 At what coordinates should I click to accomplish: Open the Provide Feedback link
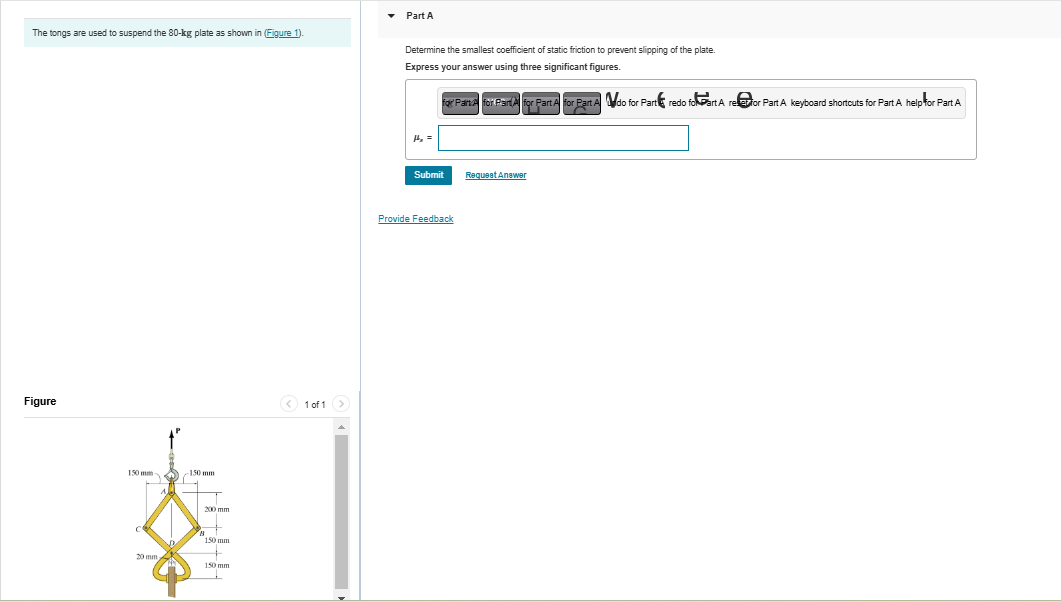pos(415,218)
